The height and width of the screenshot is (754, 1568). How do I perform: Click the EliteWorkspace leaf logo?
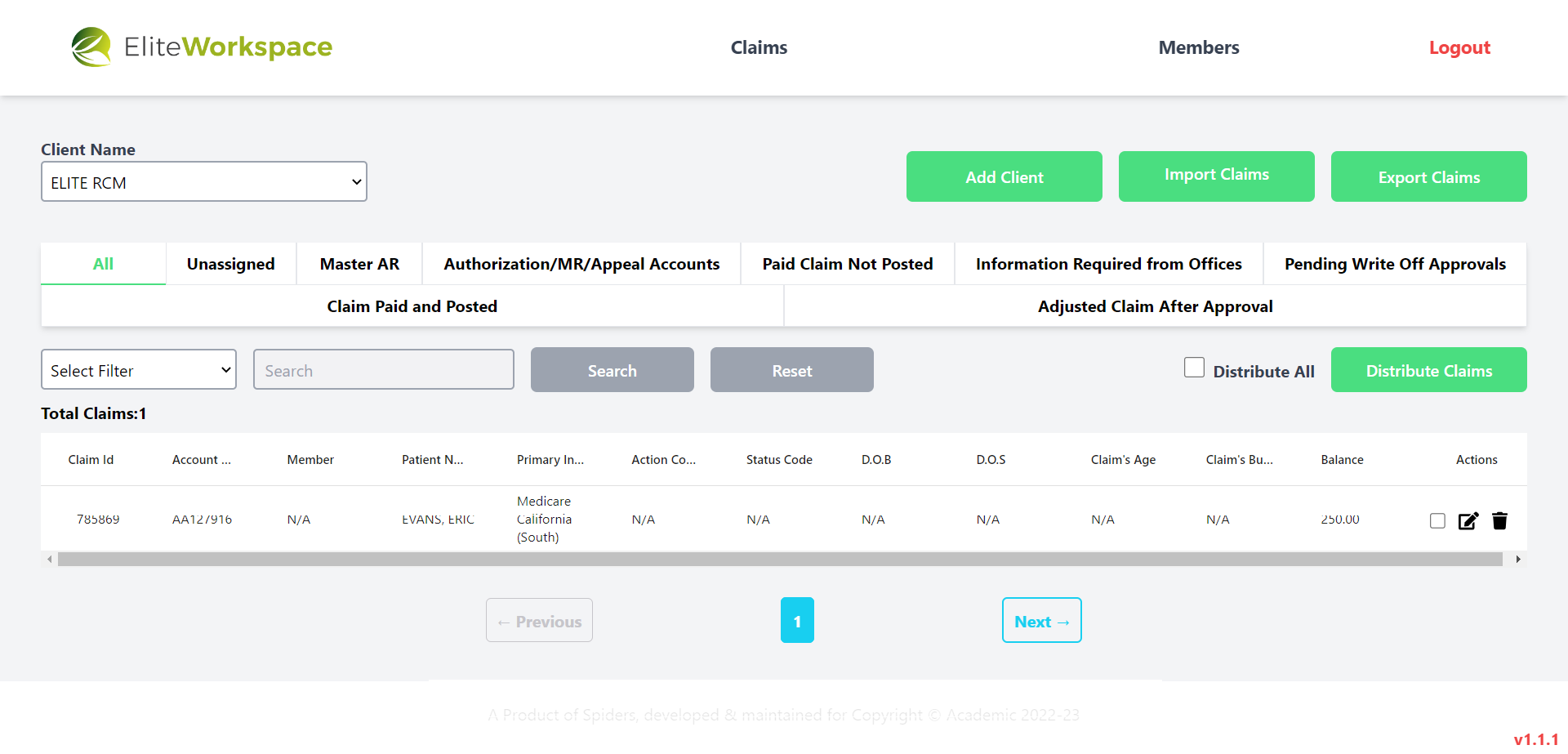[x=91, y=47]
